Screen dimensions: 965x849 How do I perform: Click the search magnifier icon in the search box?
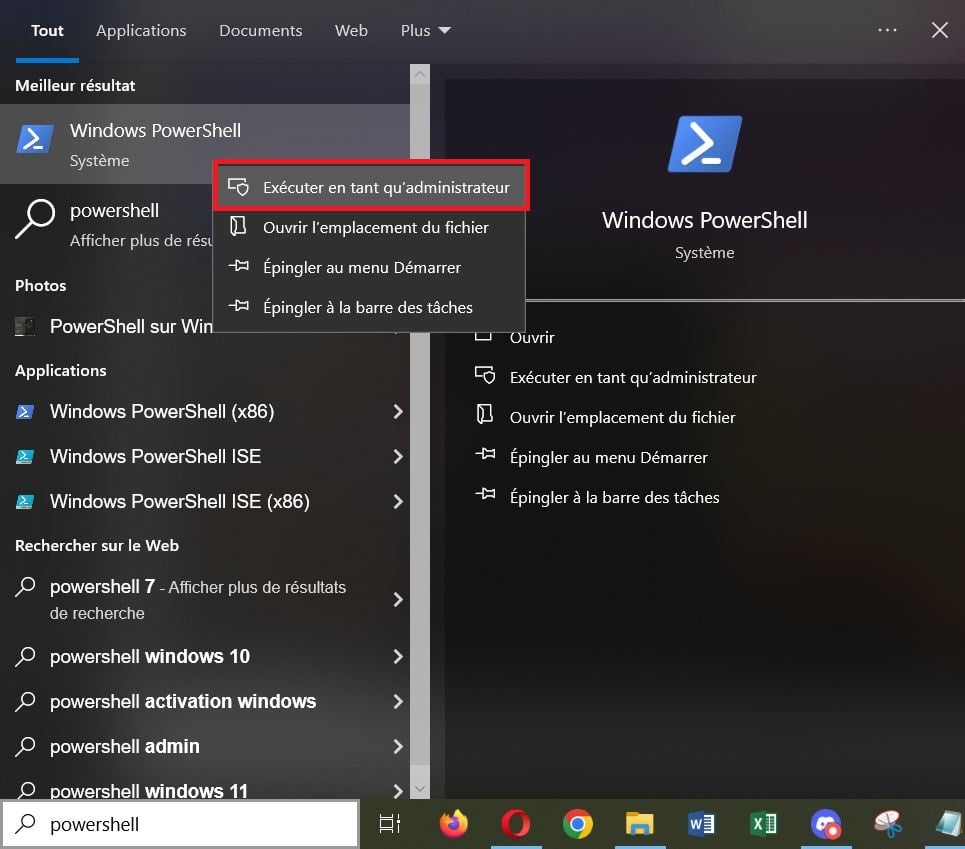(25, 823)
